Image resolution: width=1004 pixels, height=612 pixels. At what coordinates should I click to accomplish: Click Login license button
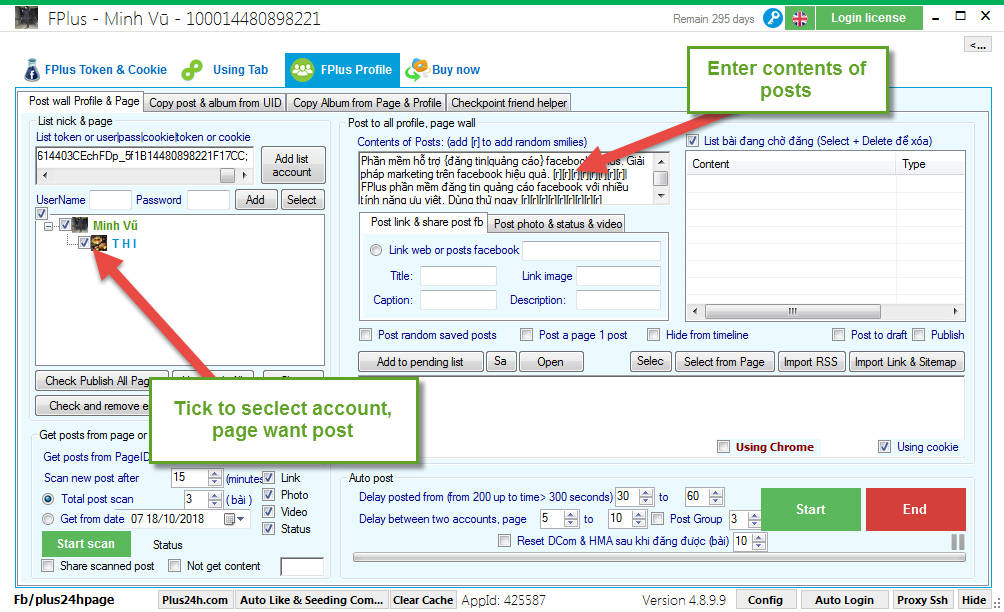coord(869,18)
